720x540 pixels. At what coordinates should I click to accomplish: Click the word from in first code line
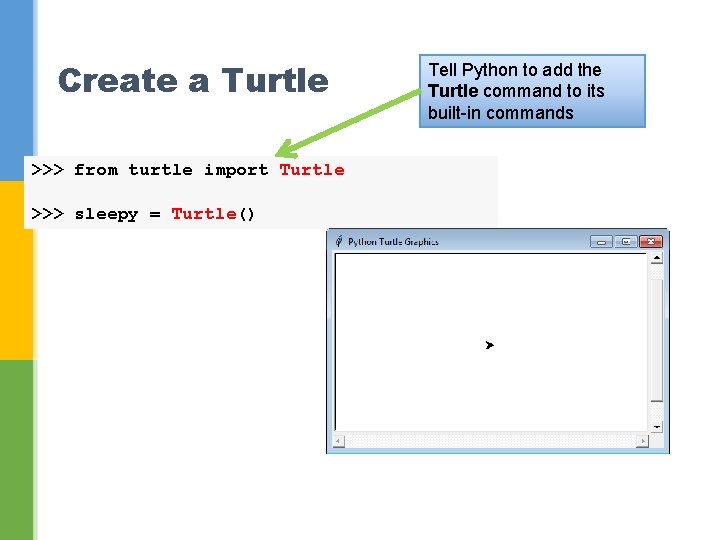(96, 170)
